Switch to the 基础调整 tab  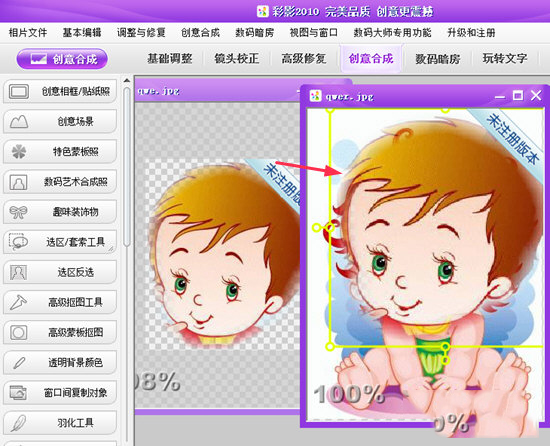(170, 59)
